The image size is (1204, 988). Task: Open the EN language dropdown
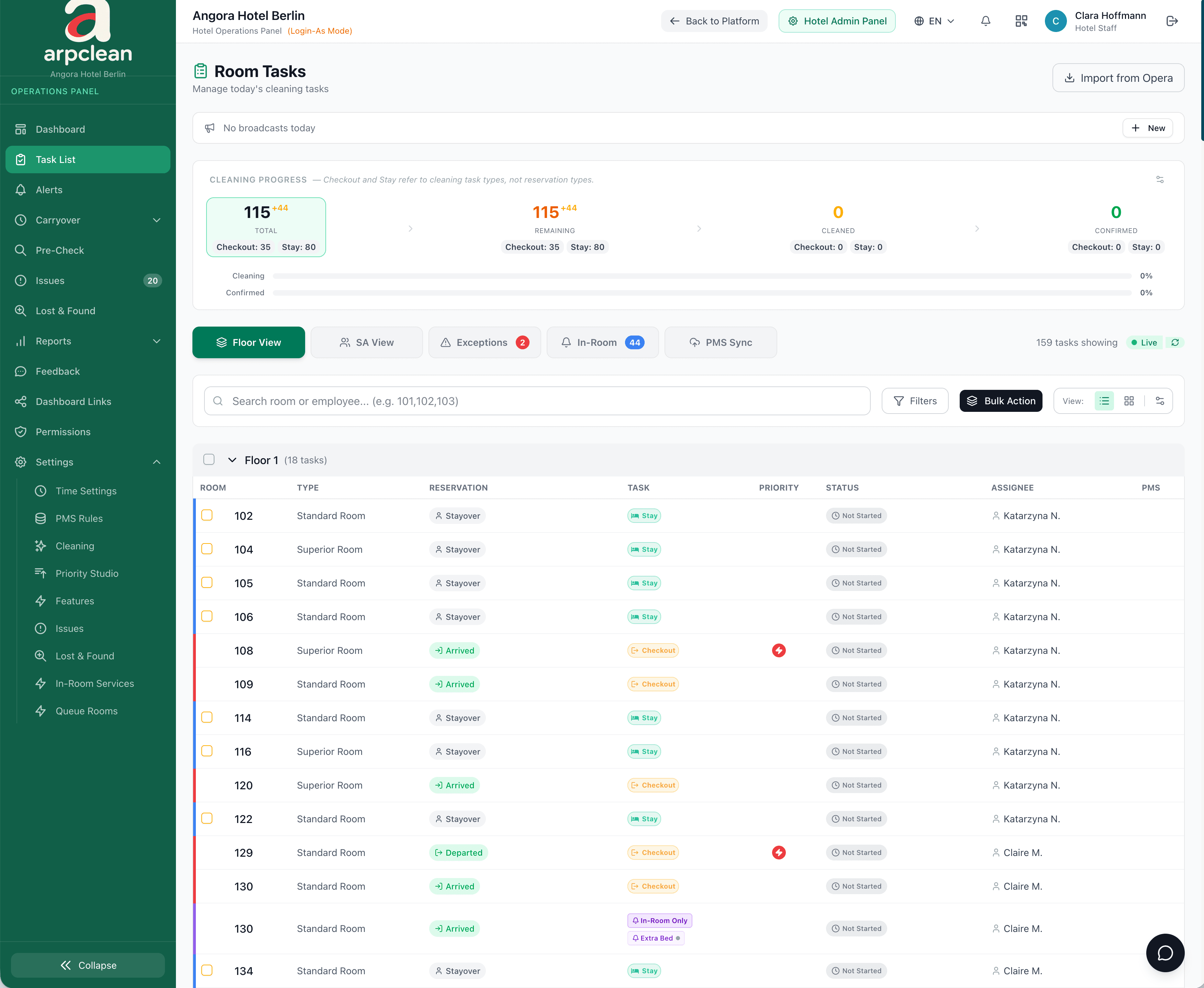pyautogui.click(x=933, y=21)
